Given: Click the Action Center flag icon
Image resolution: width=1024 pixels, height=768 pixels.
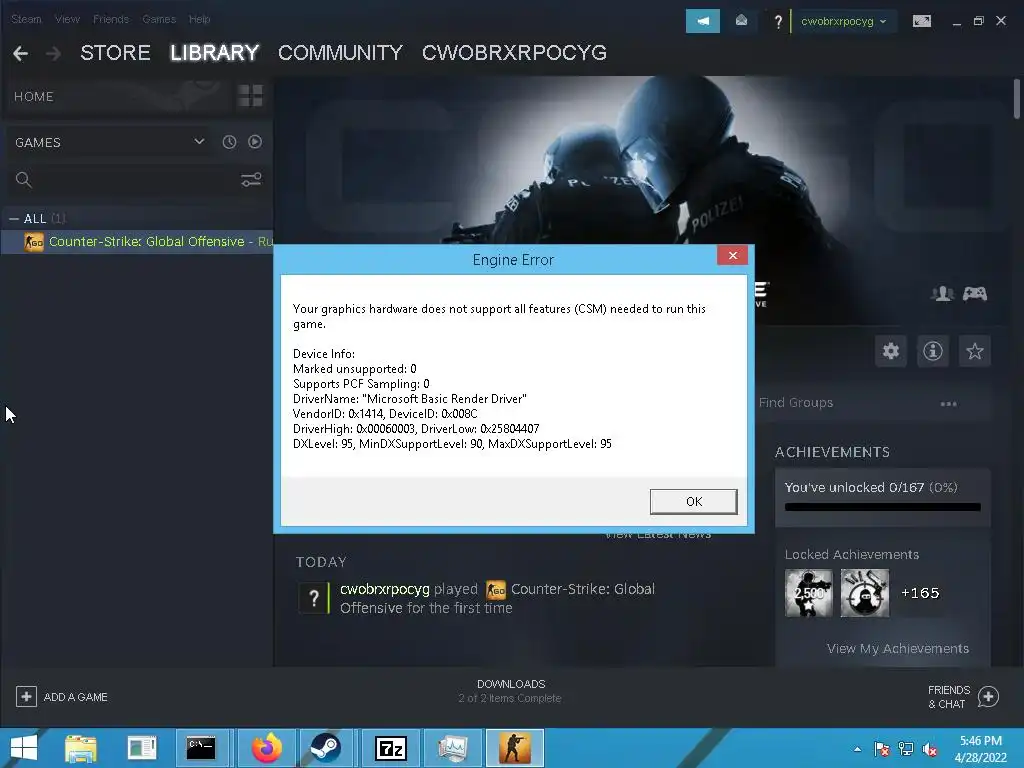Looking at the screenshot, I should point(881,749).
